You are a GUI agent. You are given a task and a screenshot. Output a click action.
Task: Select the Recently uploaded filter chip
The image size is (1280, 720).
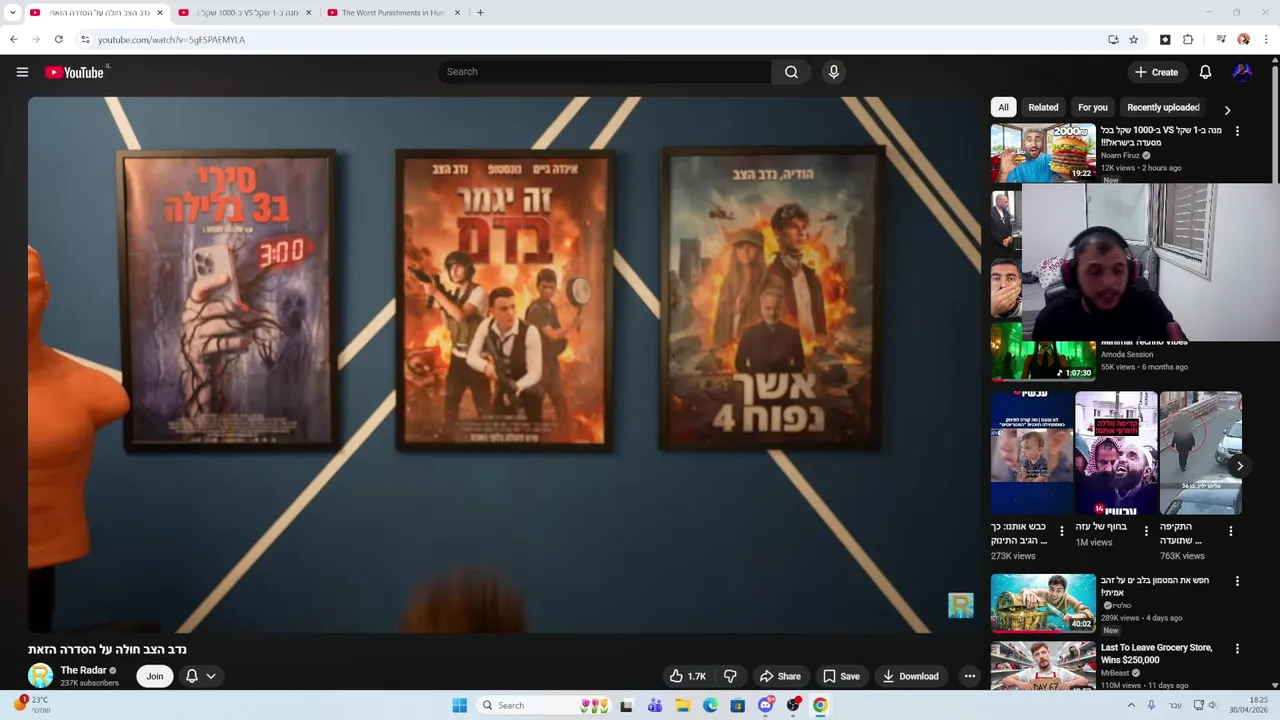[x=1163, y=107]
